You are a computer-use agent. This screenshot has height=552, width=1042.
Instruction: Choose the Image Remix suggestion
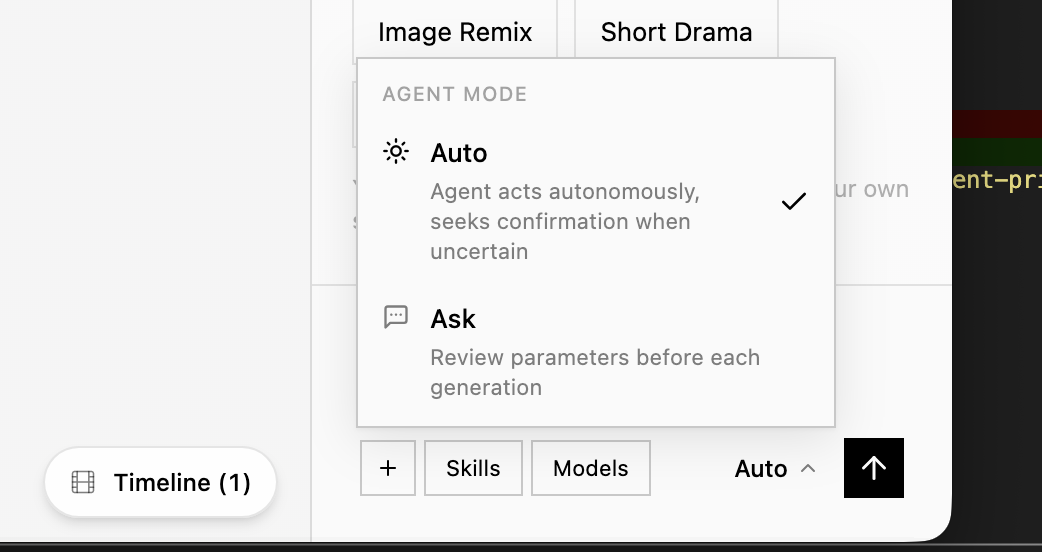455,32
